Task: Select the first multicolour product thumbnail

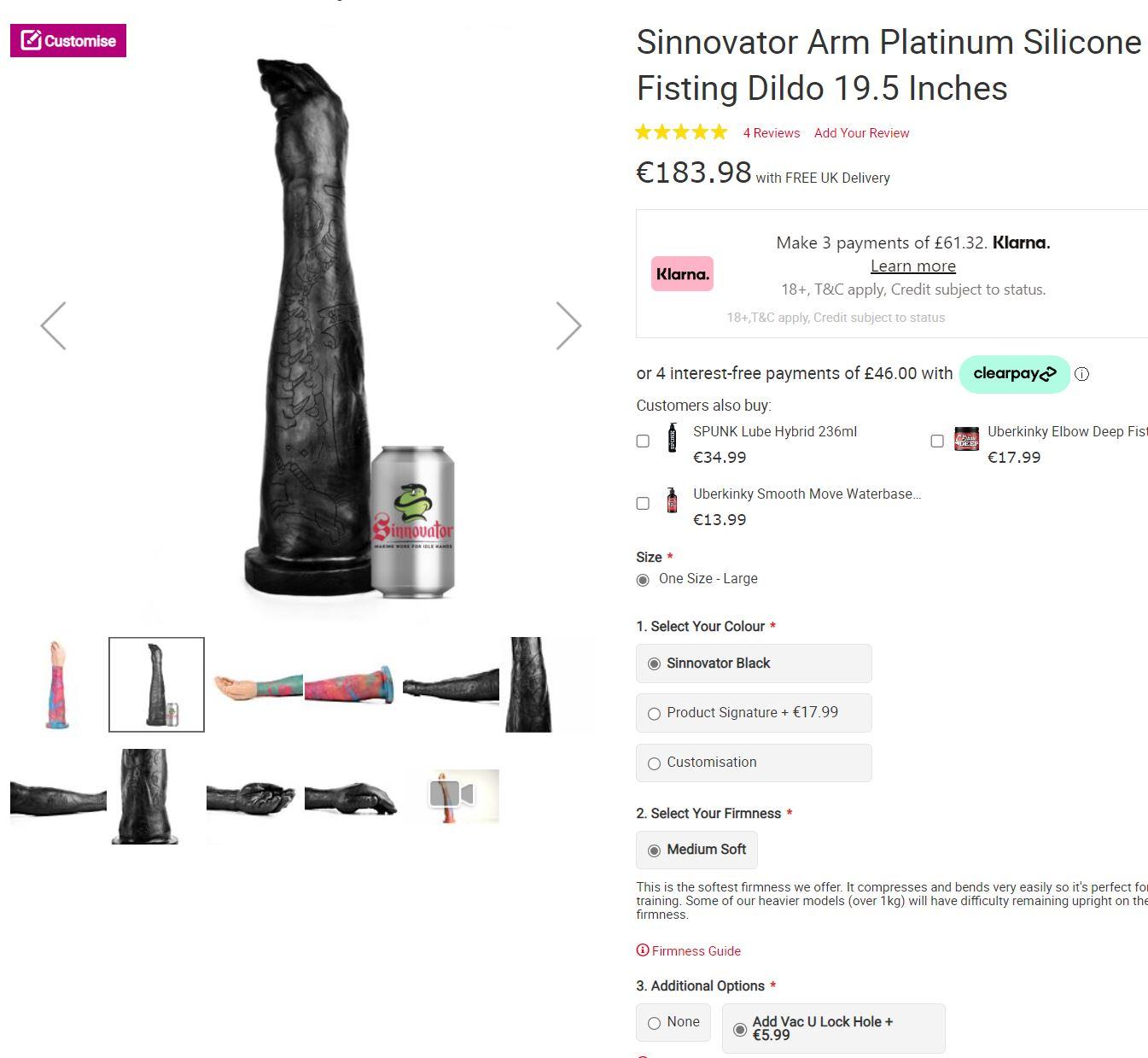Action: (58, 684)
